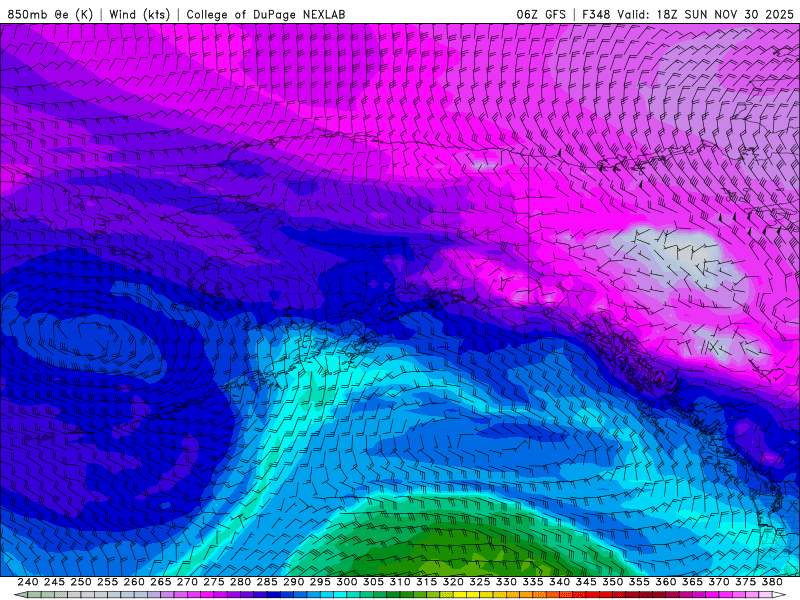Select legend value 310
Image resolution: width=800 pixels, height=600 pixels.
pos(399,582)
